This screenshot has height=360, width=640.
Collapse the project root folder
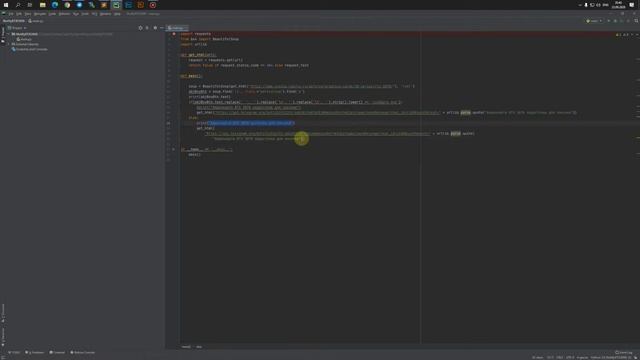[9, 34]
